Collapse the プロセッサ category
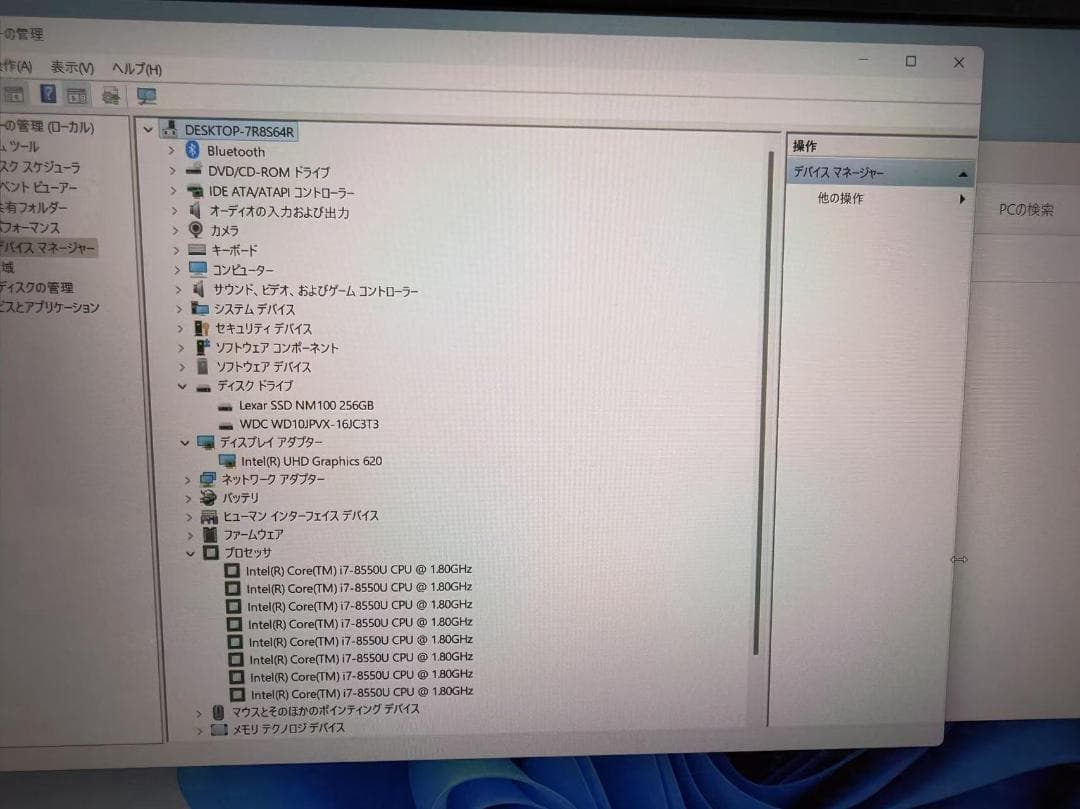 tap(190, 552)
